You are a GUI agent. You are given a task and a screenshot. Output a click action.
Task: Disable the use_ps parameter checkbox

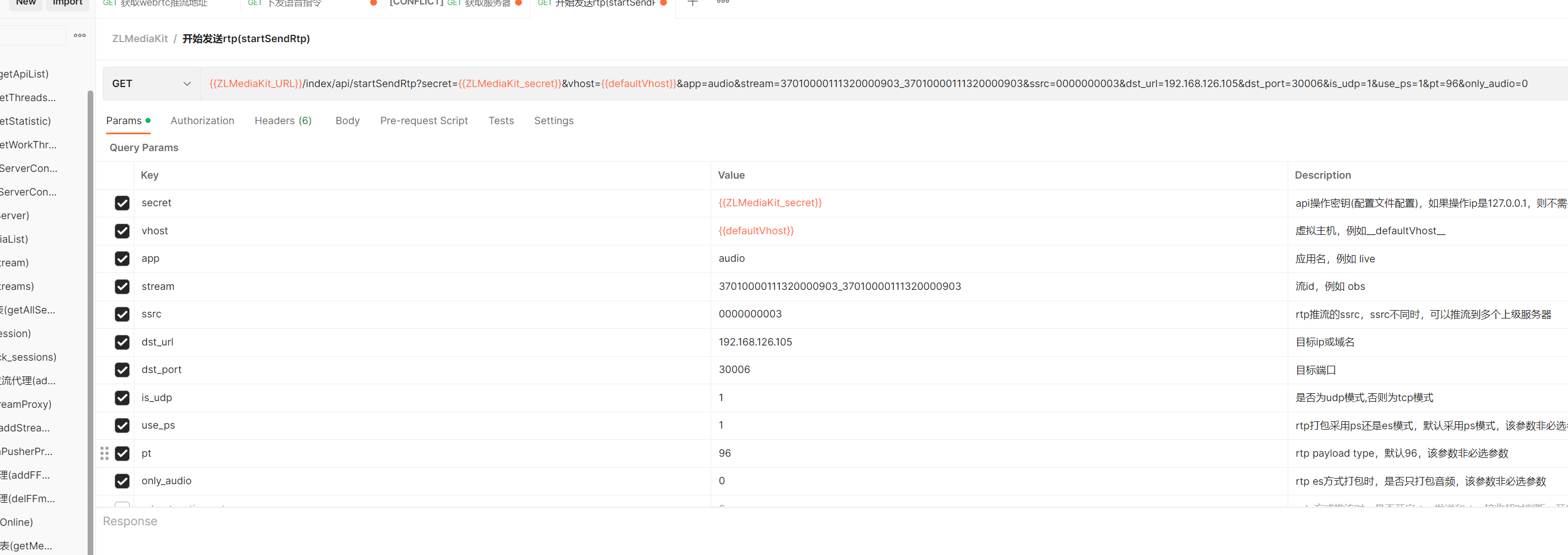tap(122, 425)
